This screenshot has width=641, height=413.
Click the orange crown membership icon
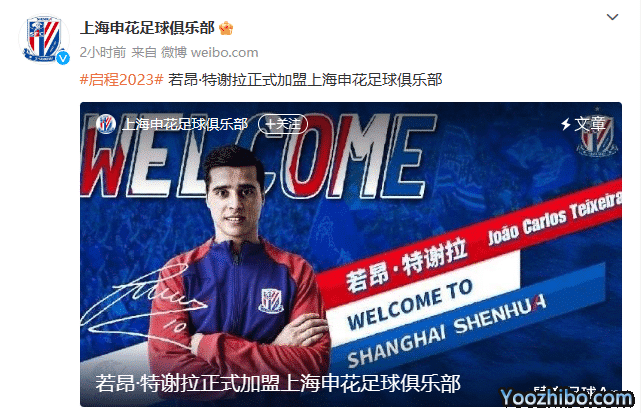click(226, 28)
